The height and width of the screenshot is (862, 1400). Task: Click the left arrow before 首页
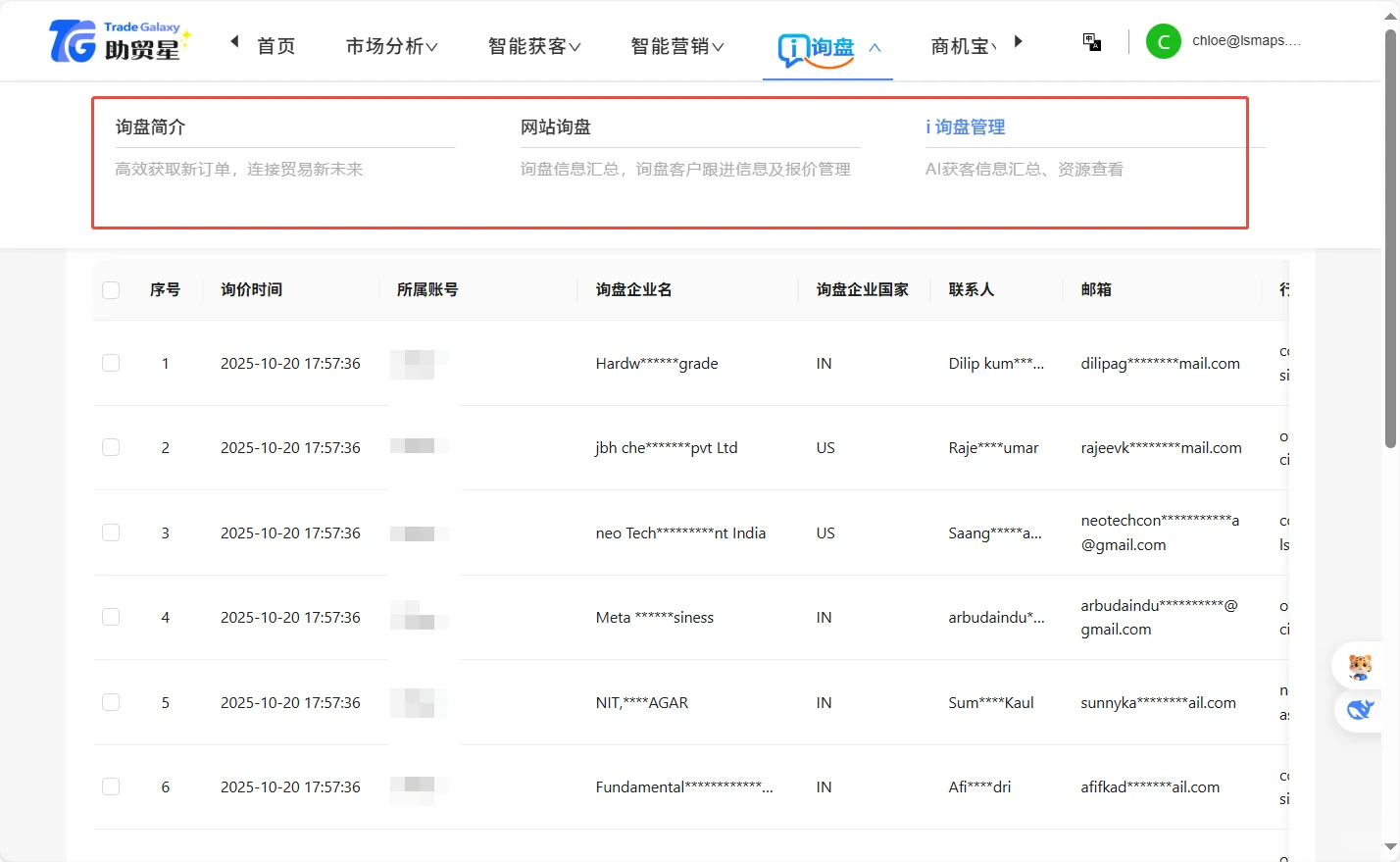233,41
